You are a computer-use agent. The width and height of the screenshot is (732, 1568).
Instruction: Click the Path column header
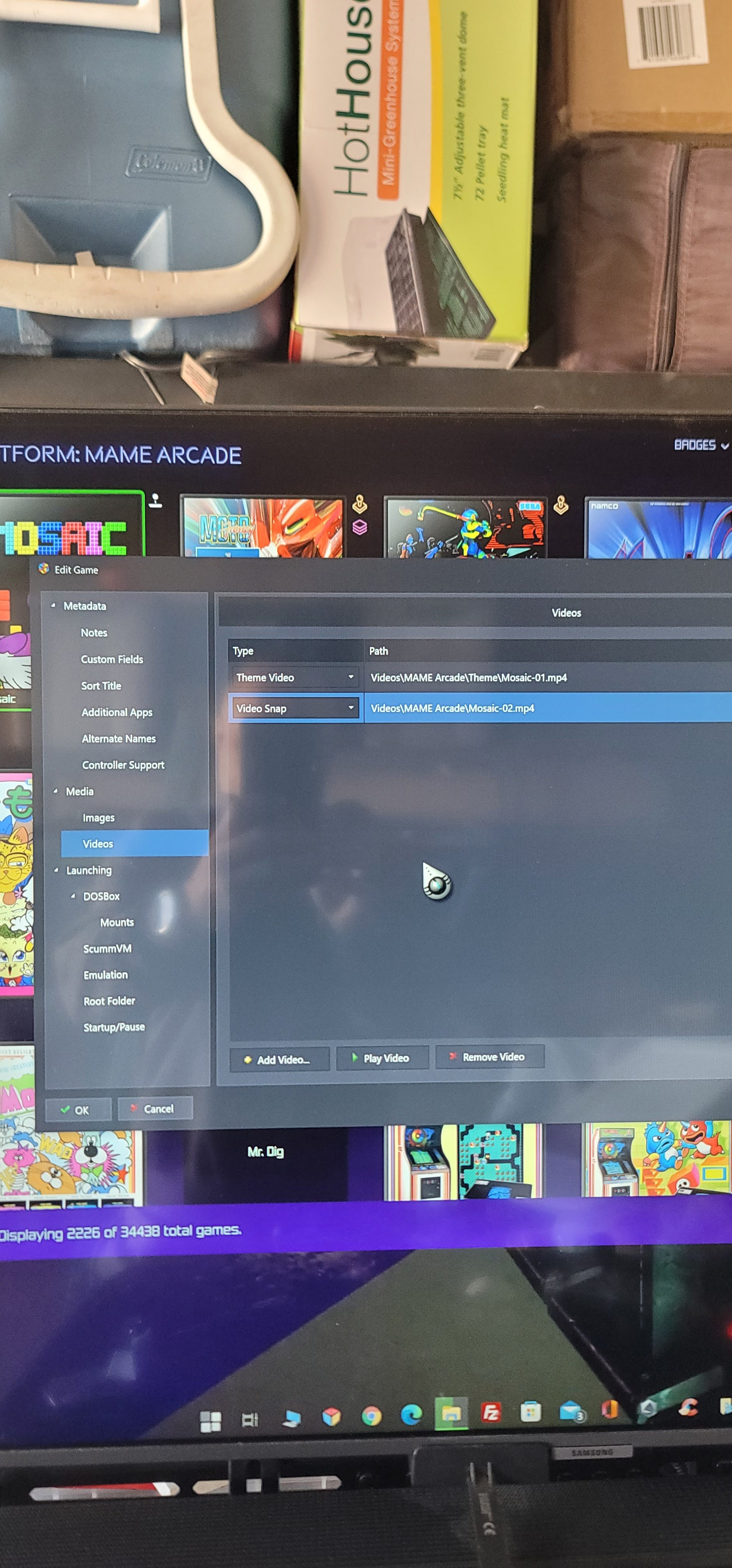[x=548, y=651]
